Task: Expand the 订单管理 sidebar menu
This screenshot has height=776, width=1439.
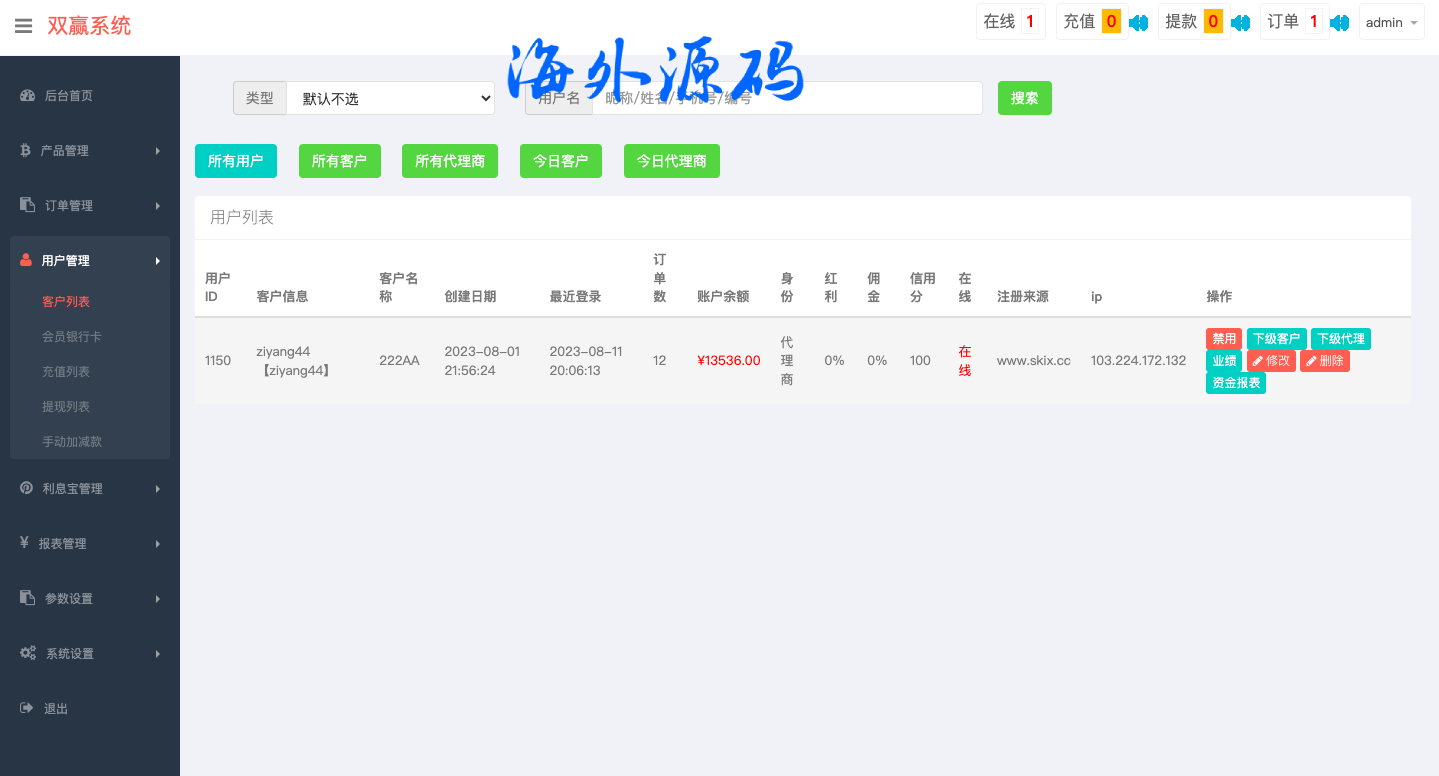Action: (90, 206)
